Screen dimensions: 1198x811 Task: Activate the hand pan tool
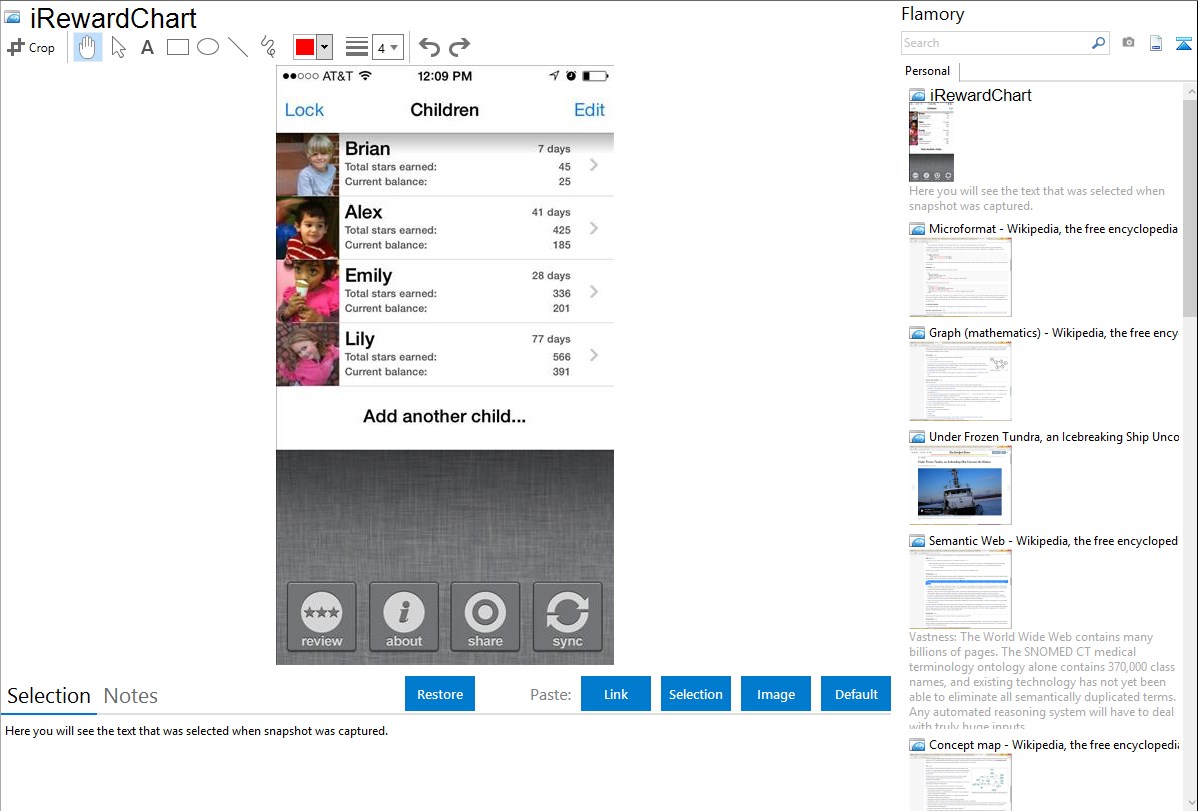pos(87,47)
